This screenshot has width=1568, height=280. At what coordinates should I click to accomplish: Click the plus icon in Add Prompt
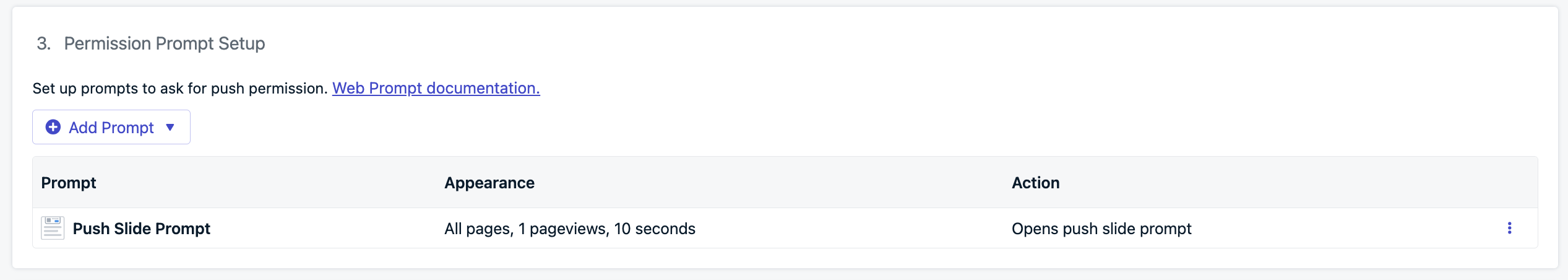(x=53, y=127)
